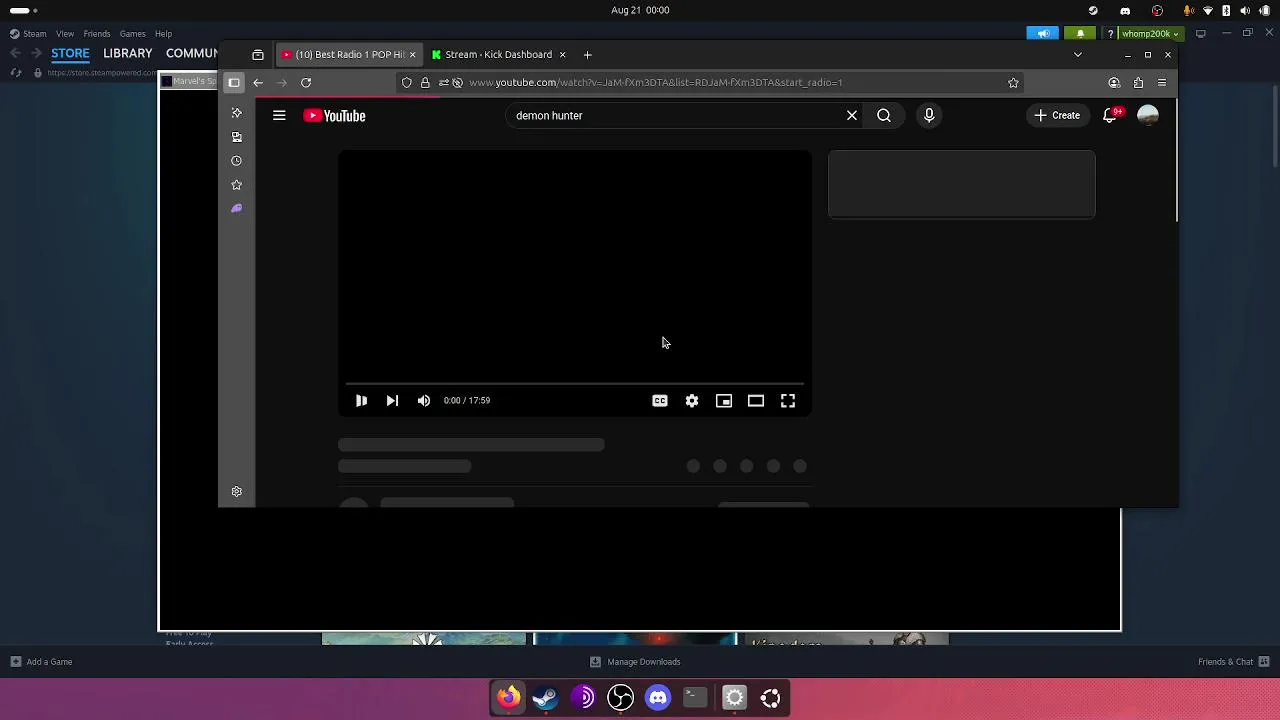Viewport: 1280px width, 720px height.
Task: Mute the video player volume
Action: [x=424, y=401]
